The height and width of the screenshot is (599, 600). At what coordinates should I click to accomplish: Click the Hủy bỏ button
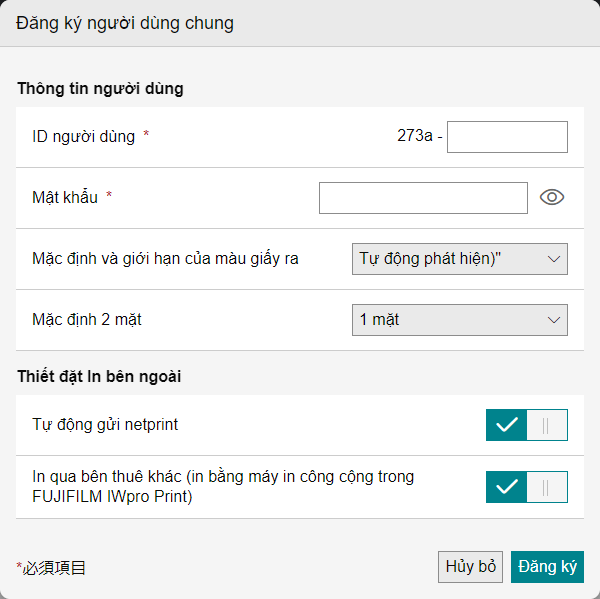coord(470,567)
